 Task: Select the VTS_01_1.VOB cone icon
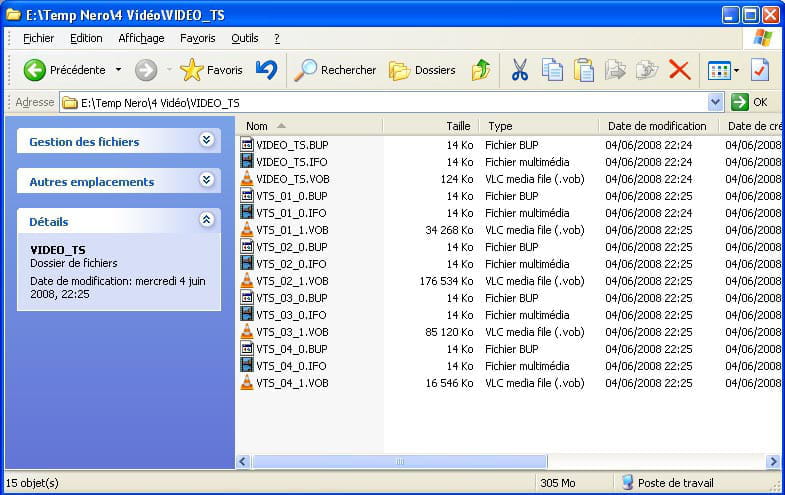247,230
